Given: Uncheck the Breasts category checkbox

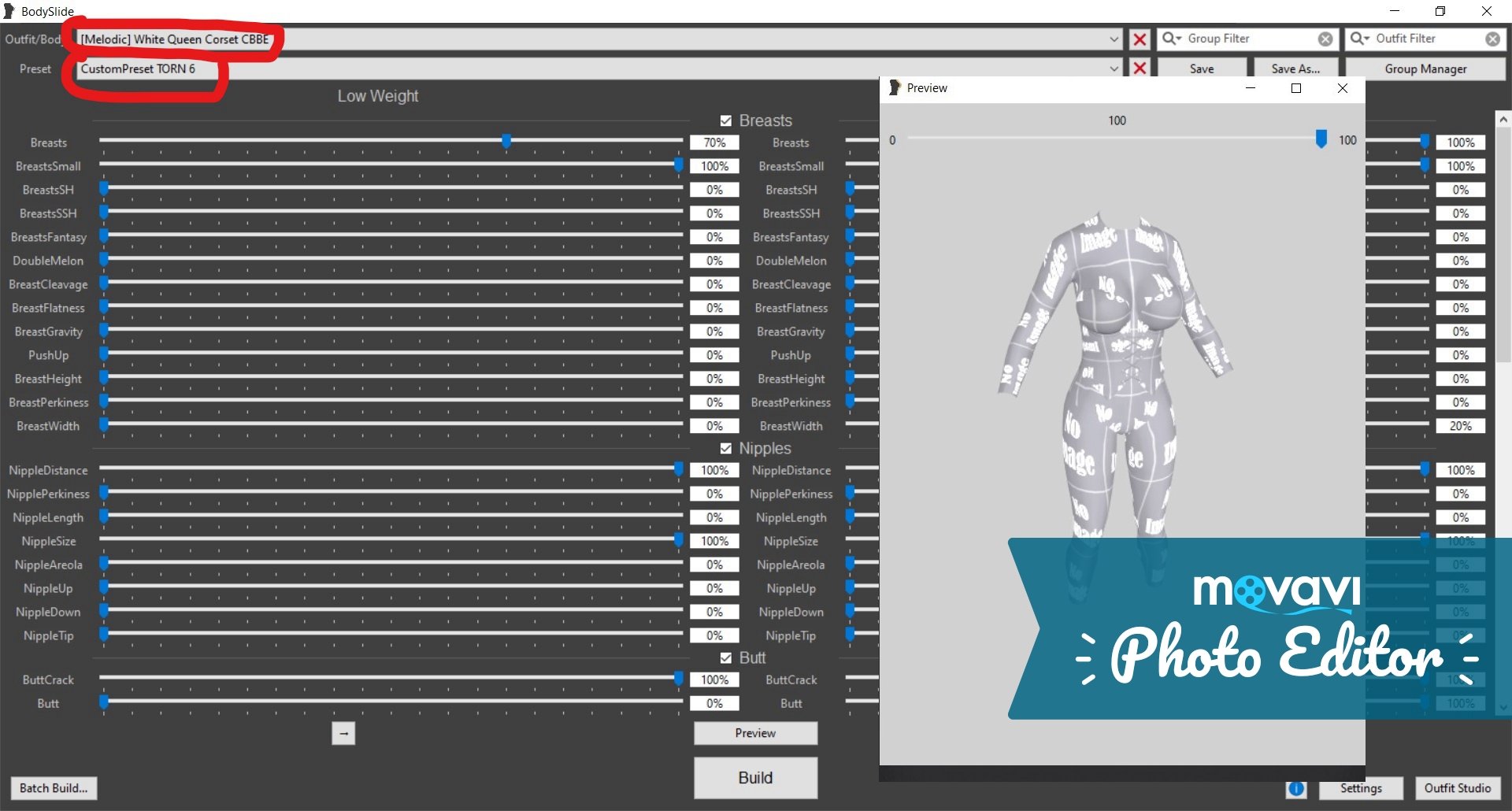Looking at the screenshot, I should tap(726, 120).
